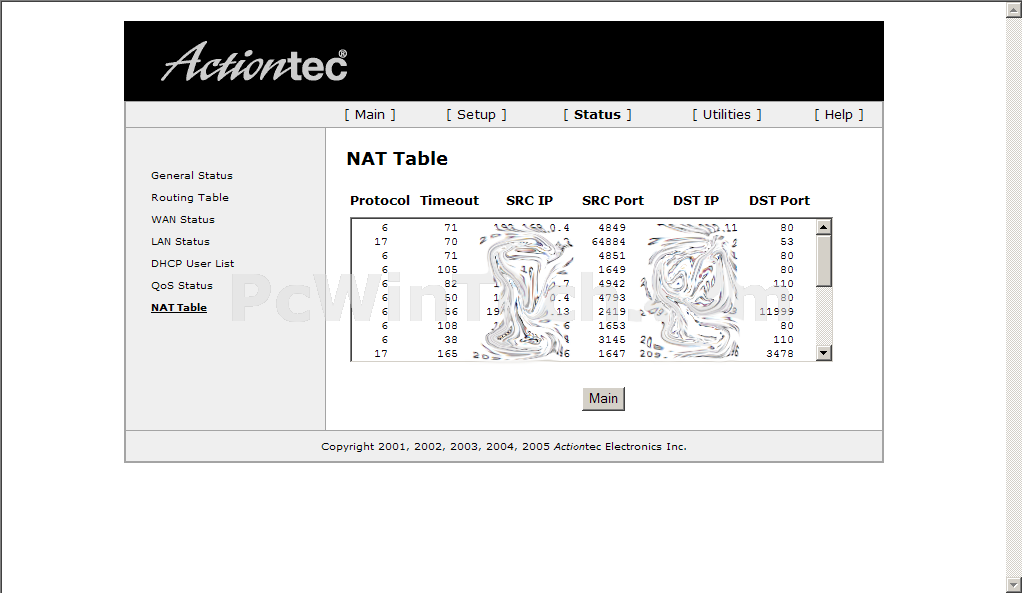This screenshot has width=1022, height=593.
Task: Click SRC port value 4851
Action: 612,255
